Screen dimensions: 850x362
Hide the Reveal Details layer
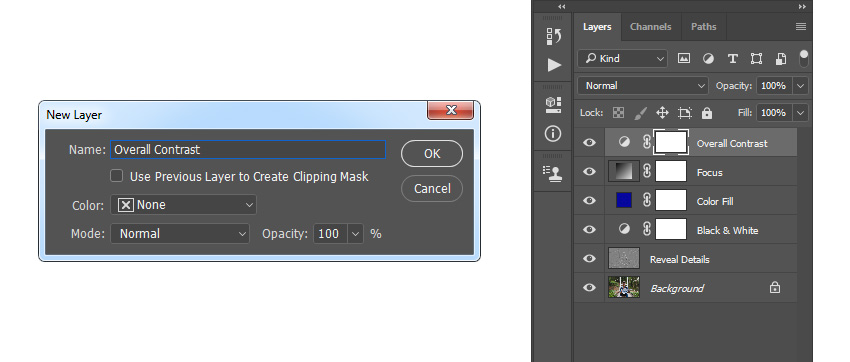589,259
